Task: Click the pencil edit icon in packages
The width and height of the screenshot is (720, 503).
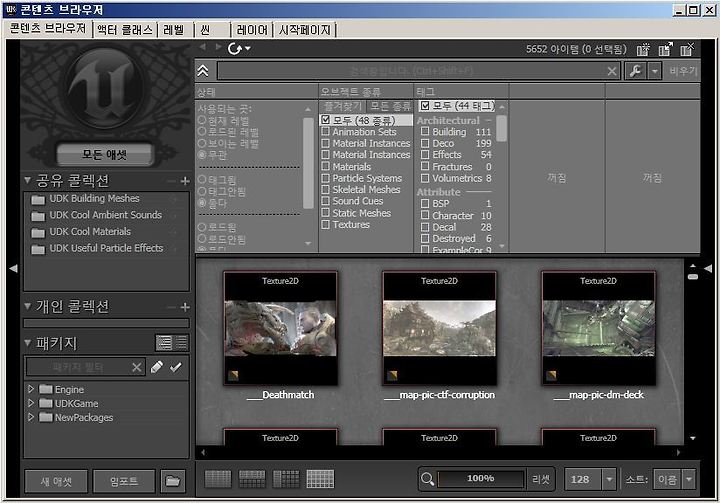Action: coord(157,367)
